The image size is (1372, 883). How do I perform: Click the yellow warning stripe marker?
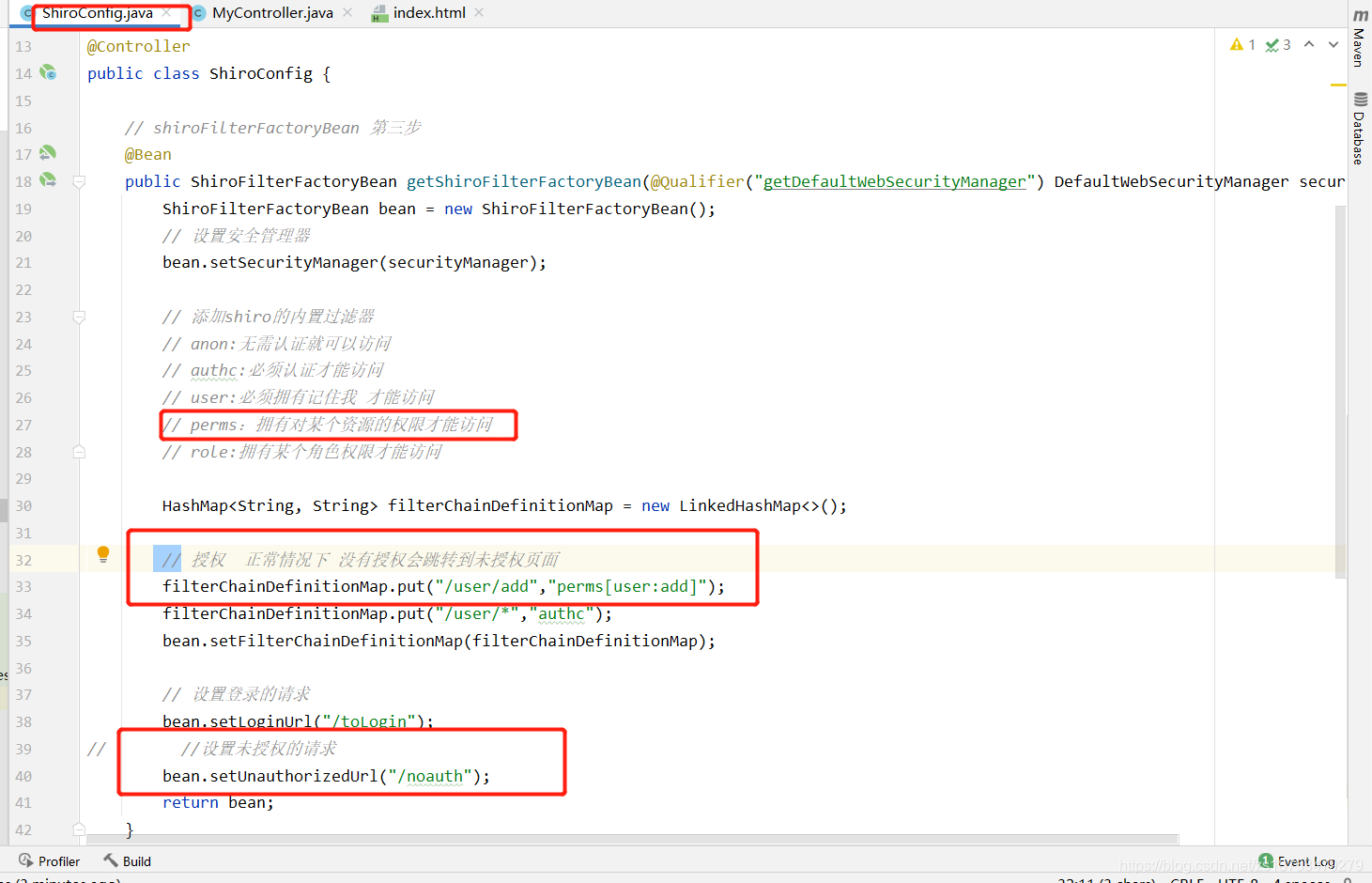pos(1338,85)
